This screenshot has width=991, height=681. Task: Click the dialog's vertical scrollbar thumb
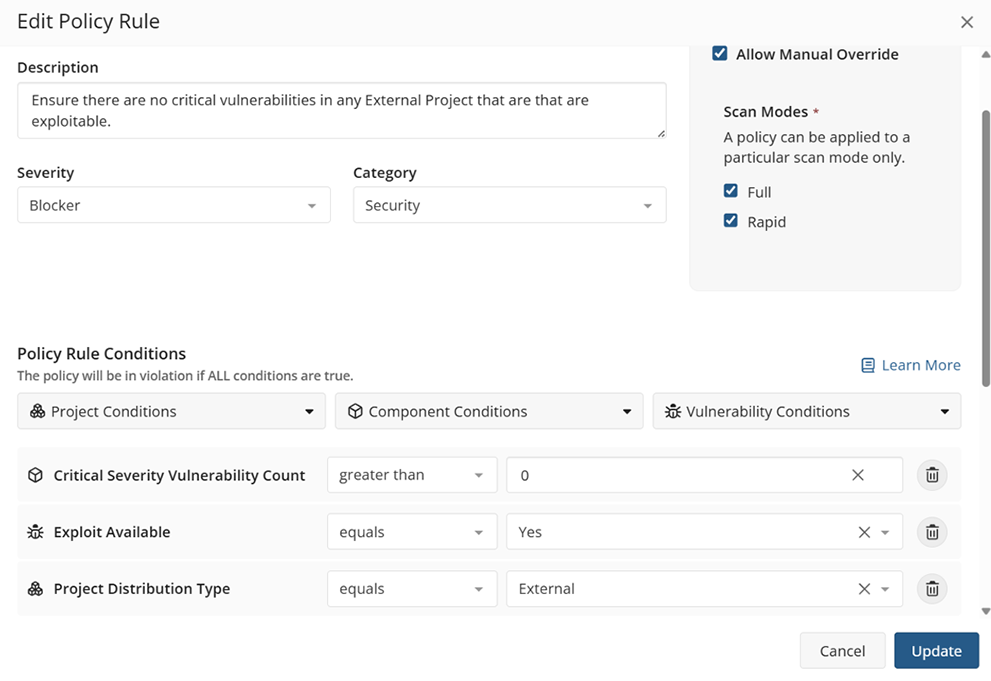click(985, 248)
